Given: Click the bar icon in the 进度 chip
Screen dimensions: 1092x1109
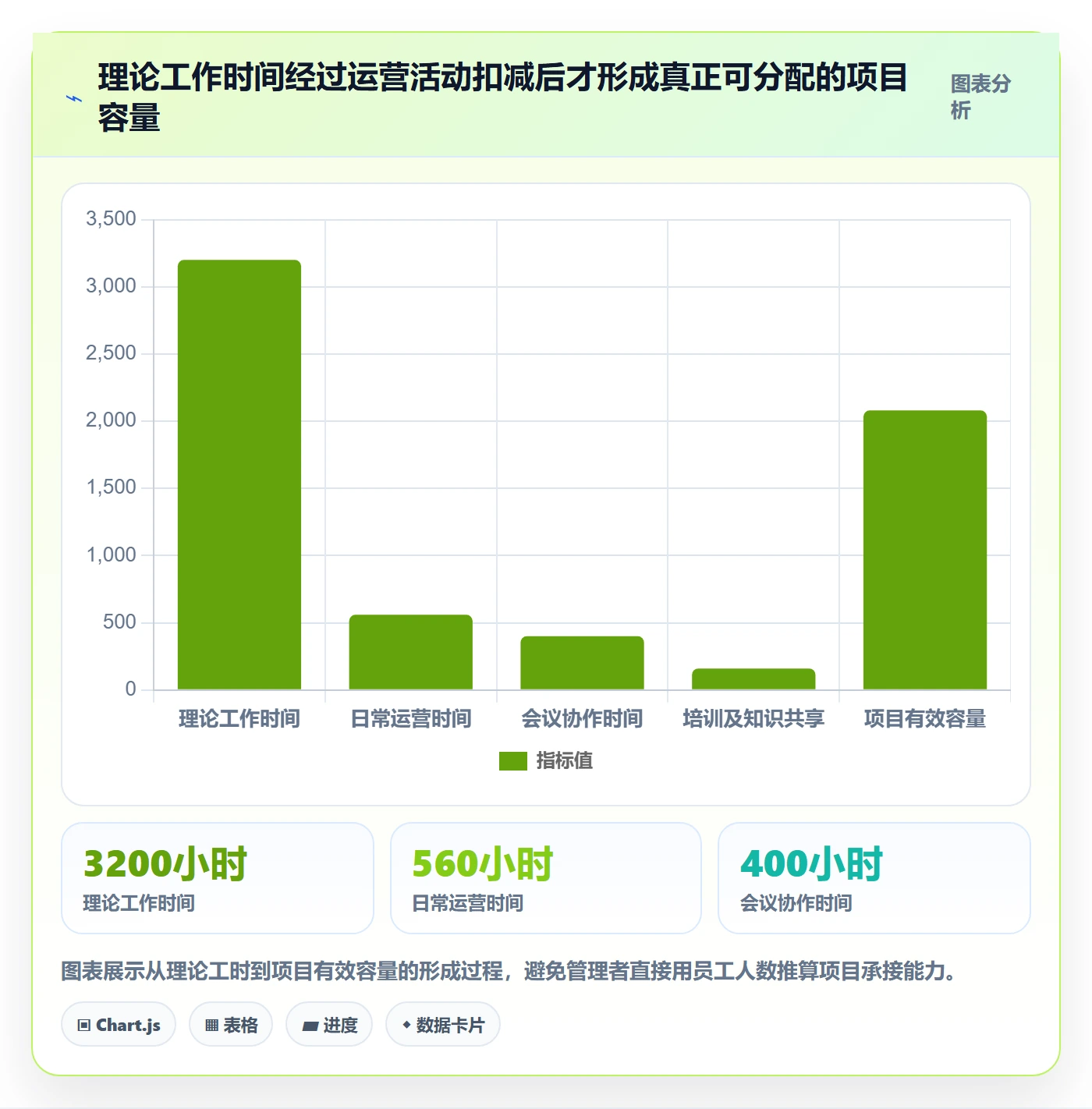Looking at the screenshot, I should coord(310,1026).
